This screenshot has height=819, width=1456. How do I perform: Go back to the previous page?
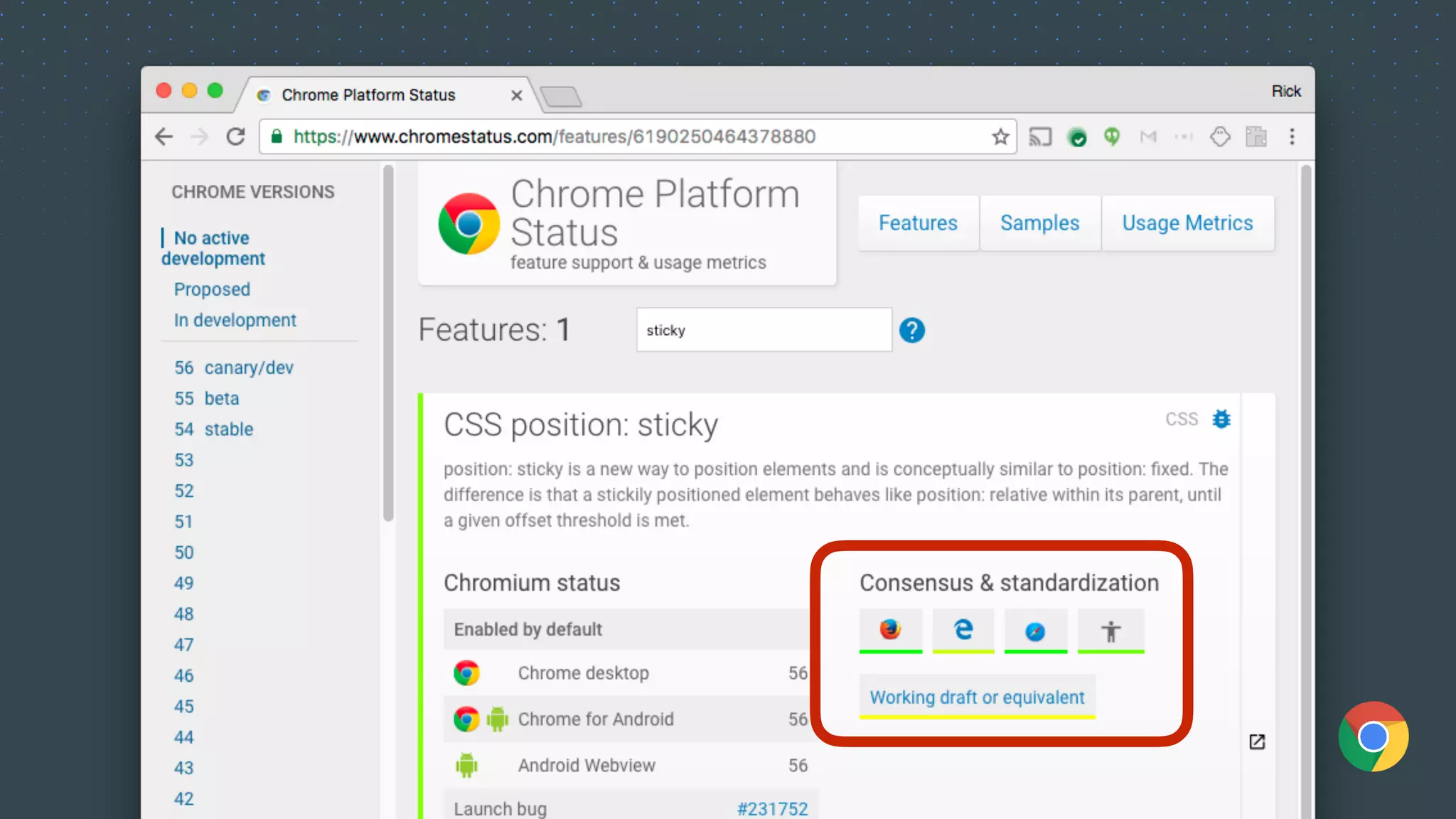[x=164, y=136]
